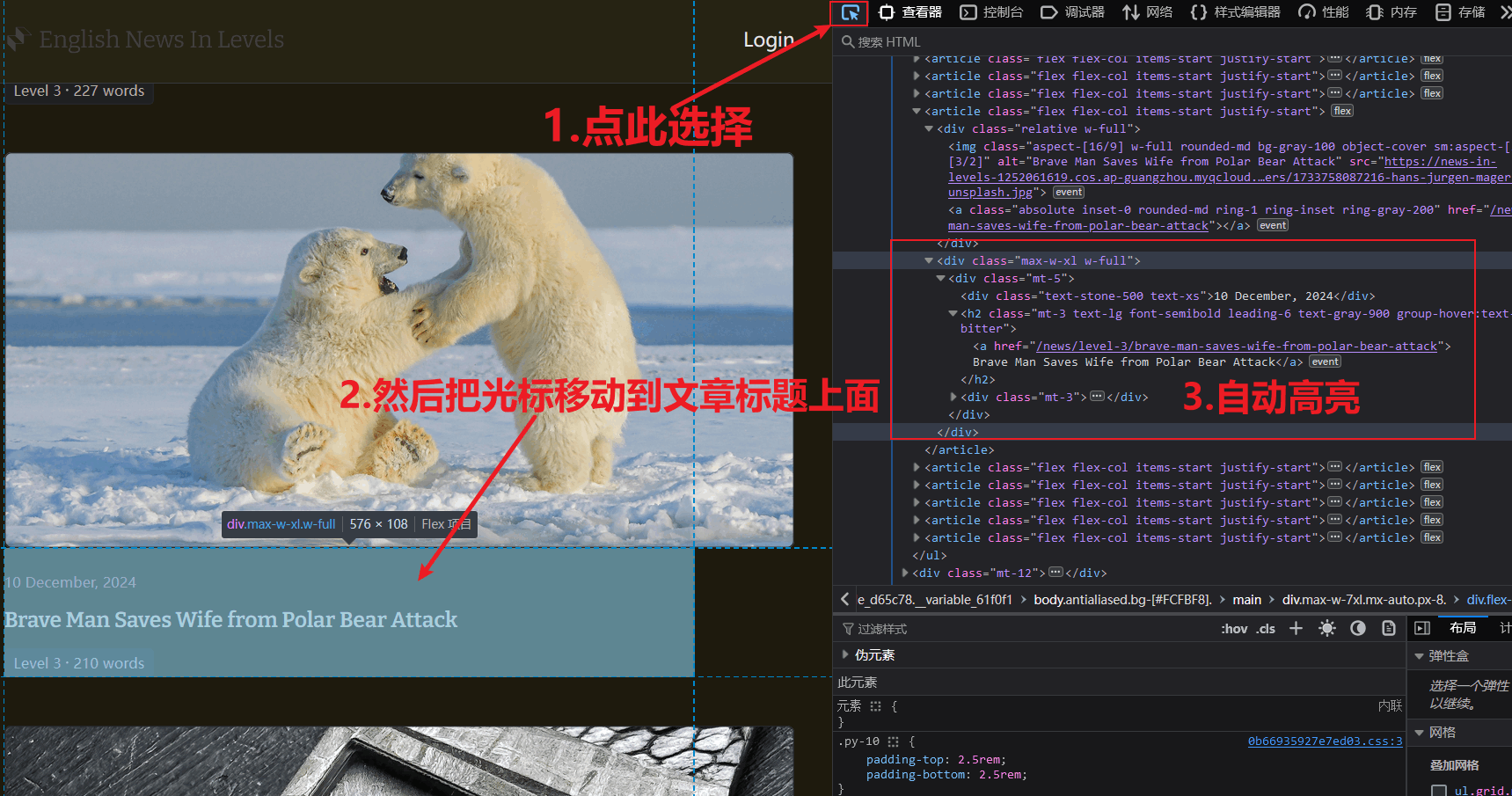
Task: Collapse the 弹性盒 Flexbox section
Action: 1419,656
